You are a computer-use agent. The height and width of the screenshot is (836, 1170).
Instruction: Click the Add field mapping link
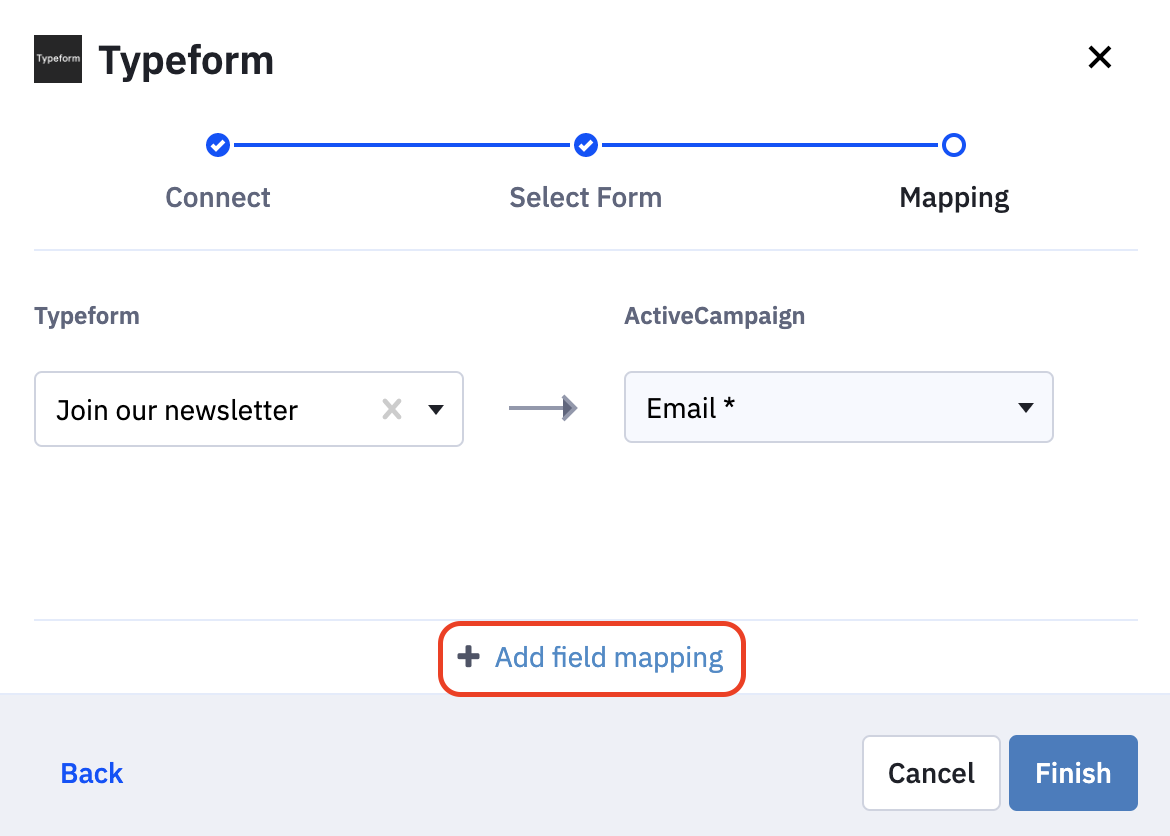609,658
